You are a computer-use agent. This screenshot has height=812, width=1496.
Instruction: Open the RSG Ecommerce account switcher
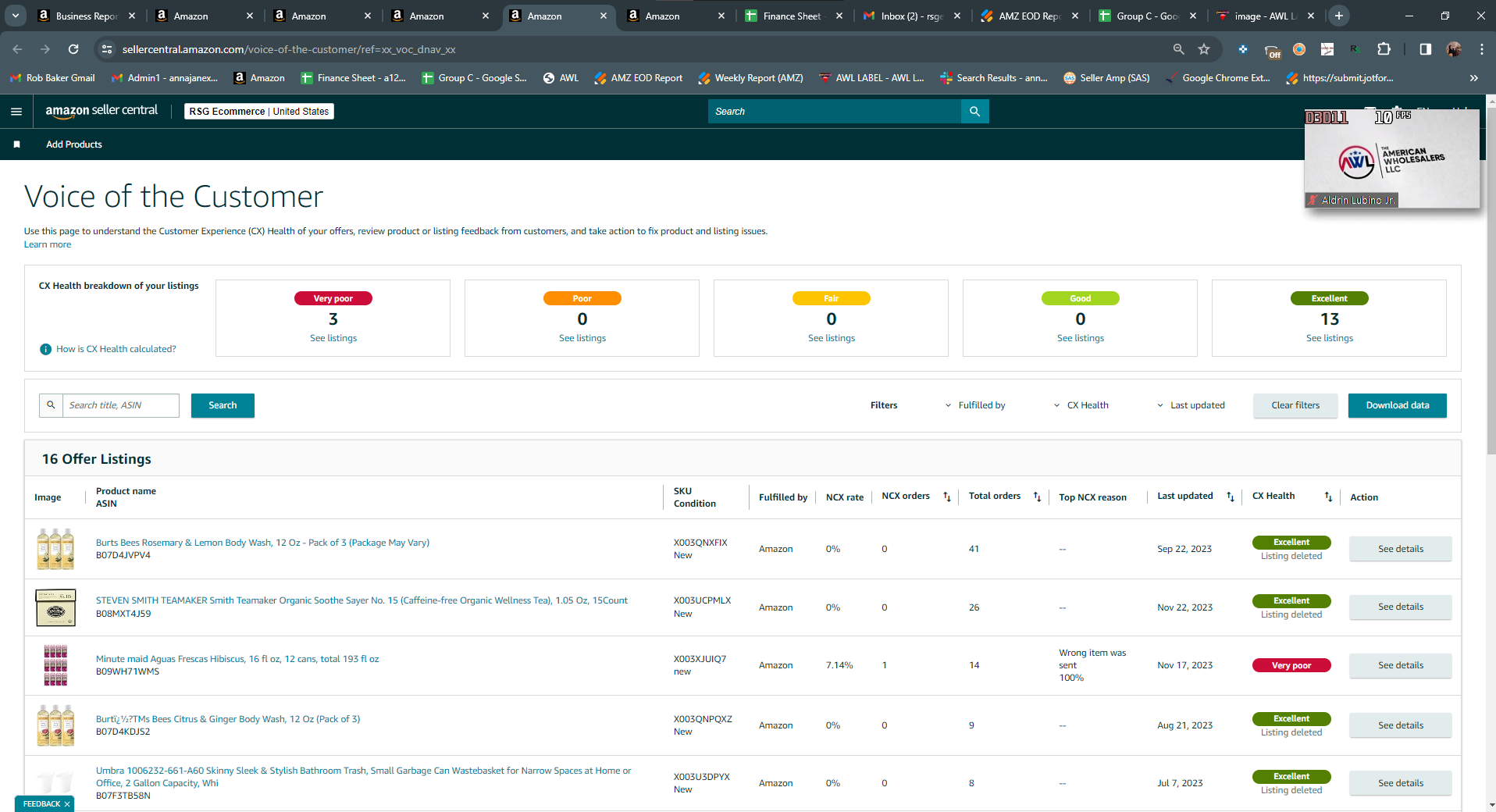pos(259,112)
